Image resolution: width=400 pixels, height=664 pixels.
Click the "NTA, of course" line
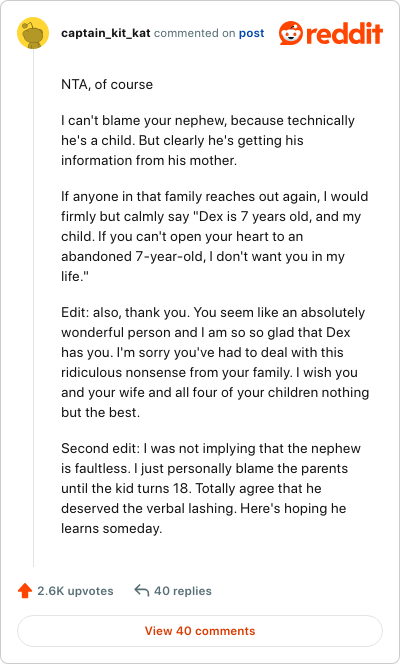pyautogui.click(x=107, y=84)
